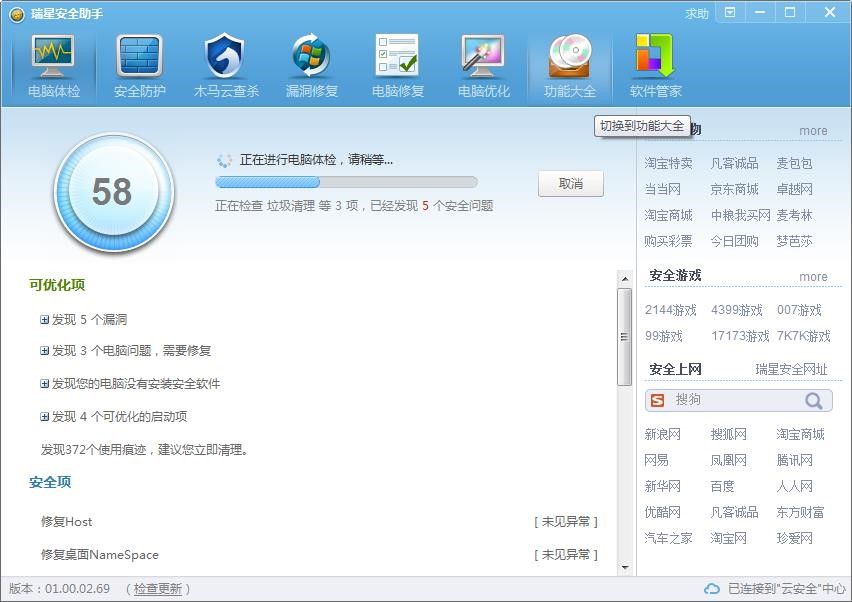Open the 京东商城 link
852x602 pixels.
[734, 190]
